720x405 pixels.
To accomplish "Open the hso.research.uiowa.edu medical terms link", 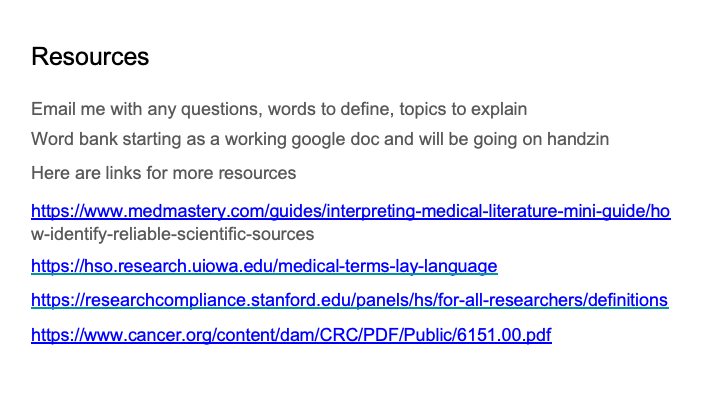I will click(x=264, y=266).
